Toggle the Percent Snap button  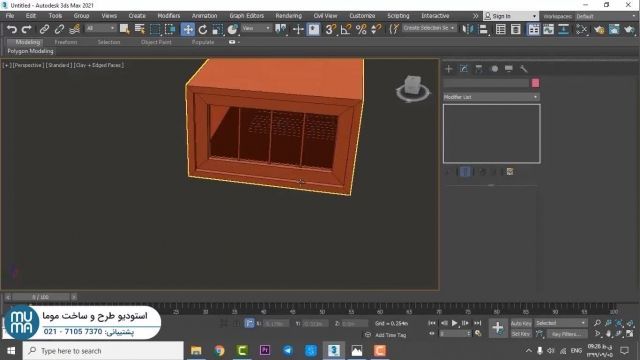coord(361,29)
